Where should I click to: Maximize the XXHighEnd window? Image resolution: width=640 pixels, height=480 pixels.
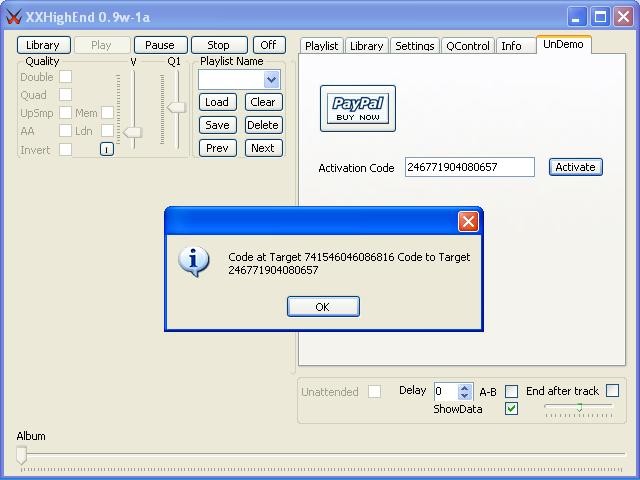point(600,17)
